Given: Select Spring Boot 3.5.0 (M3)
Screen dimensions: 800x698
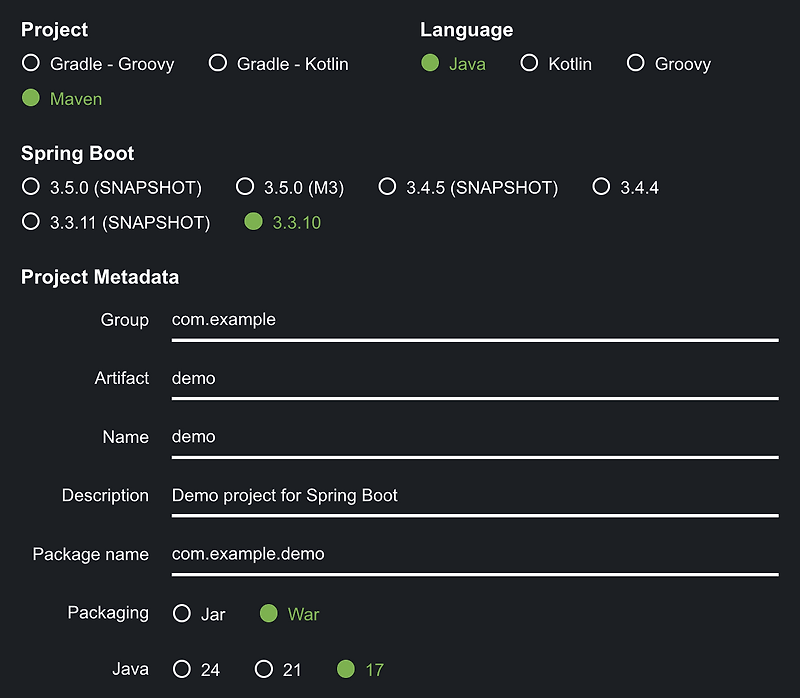Looking at the screenshot, I should click(x=245, y=186).
